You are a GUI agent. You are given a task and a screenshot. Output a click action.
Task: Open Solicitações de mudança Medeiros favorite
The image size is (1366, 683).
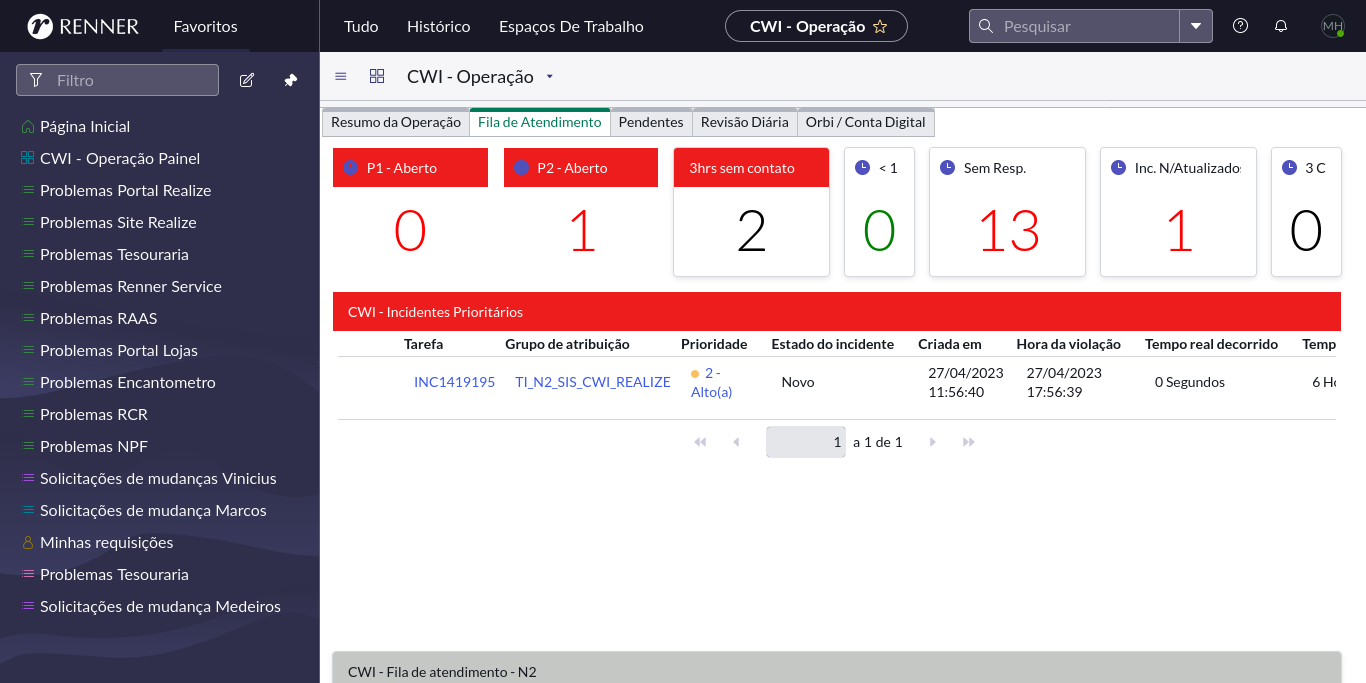[x=160, y=606]
